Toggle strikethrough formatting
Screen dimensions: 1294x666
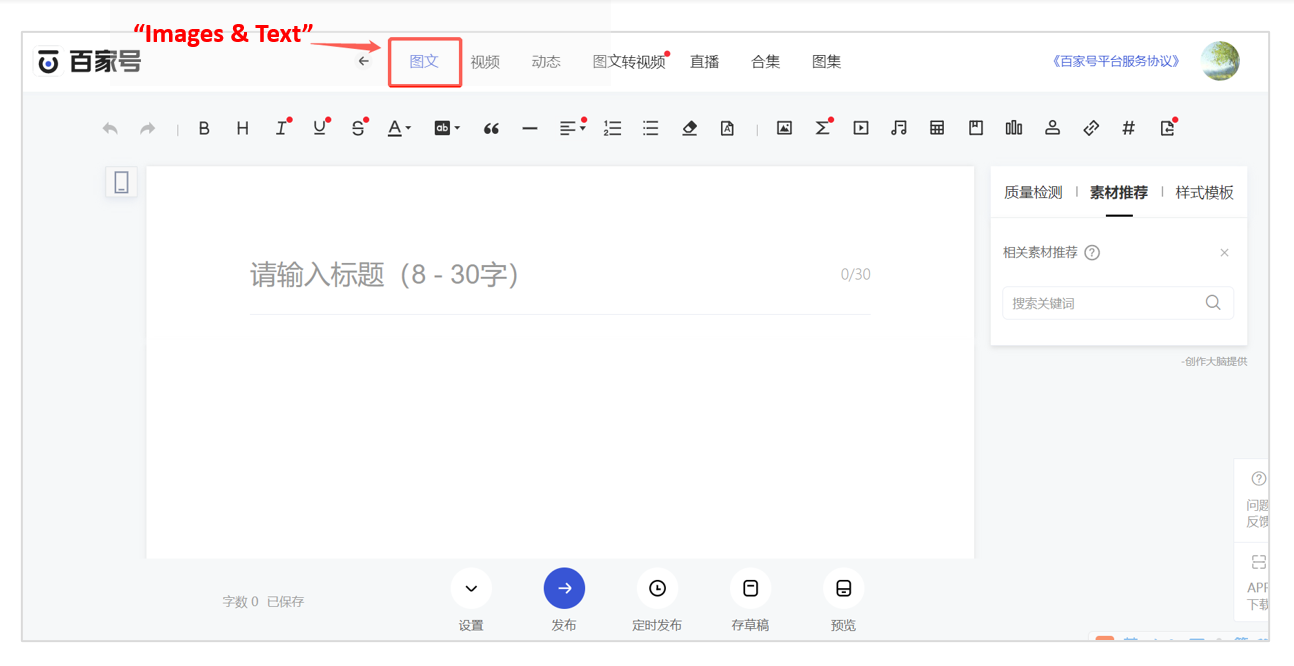[x=358, y=128]
